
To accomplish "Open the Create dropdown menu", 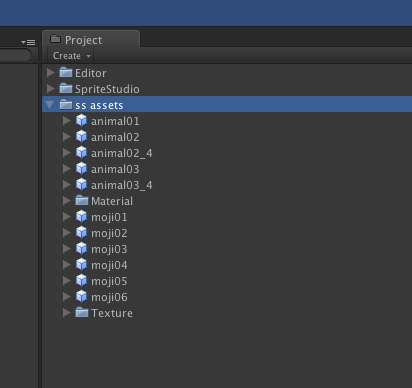I will pyautogui.click(x=71, y=56).
